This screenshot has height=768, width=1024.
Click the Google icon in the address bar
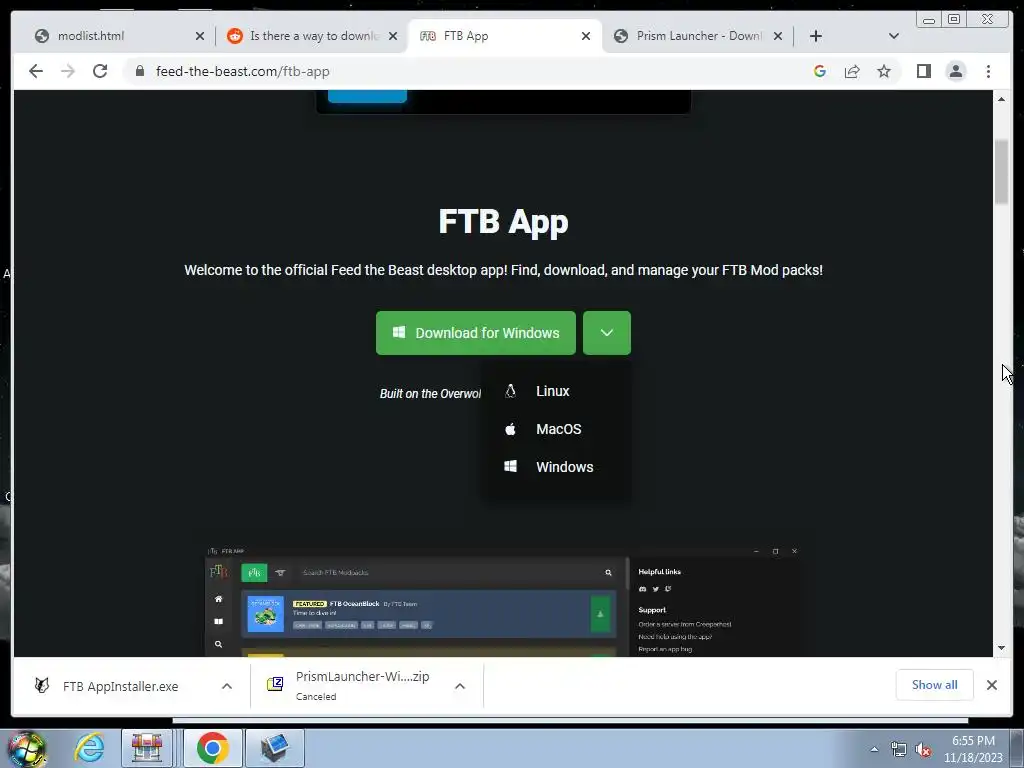[820, 71]
